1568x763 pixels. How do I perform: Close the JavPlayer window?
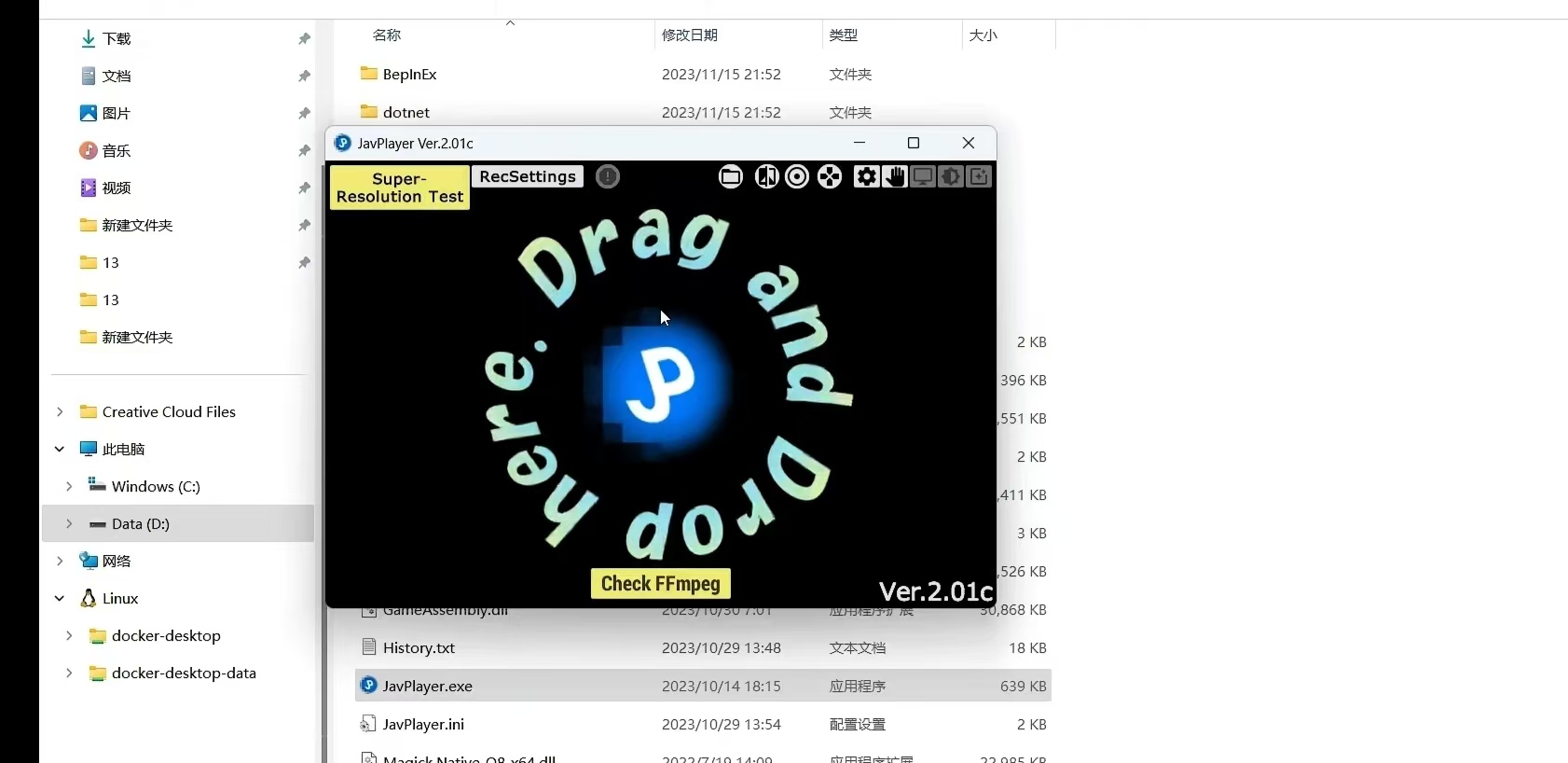[x=969, y=143]
